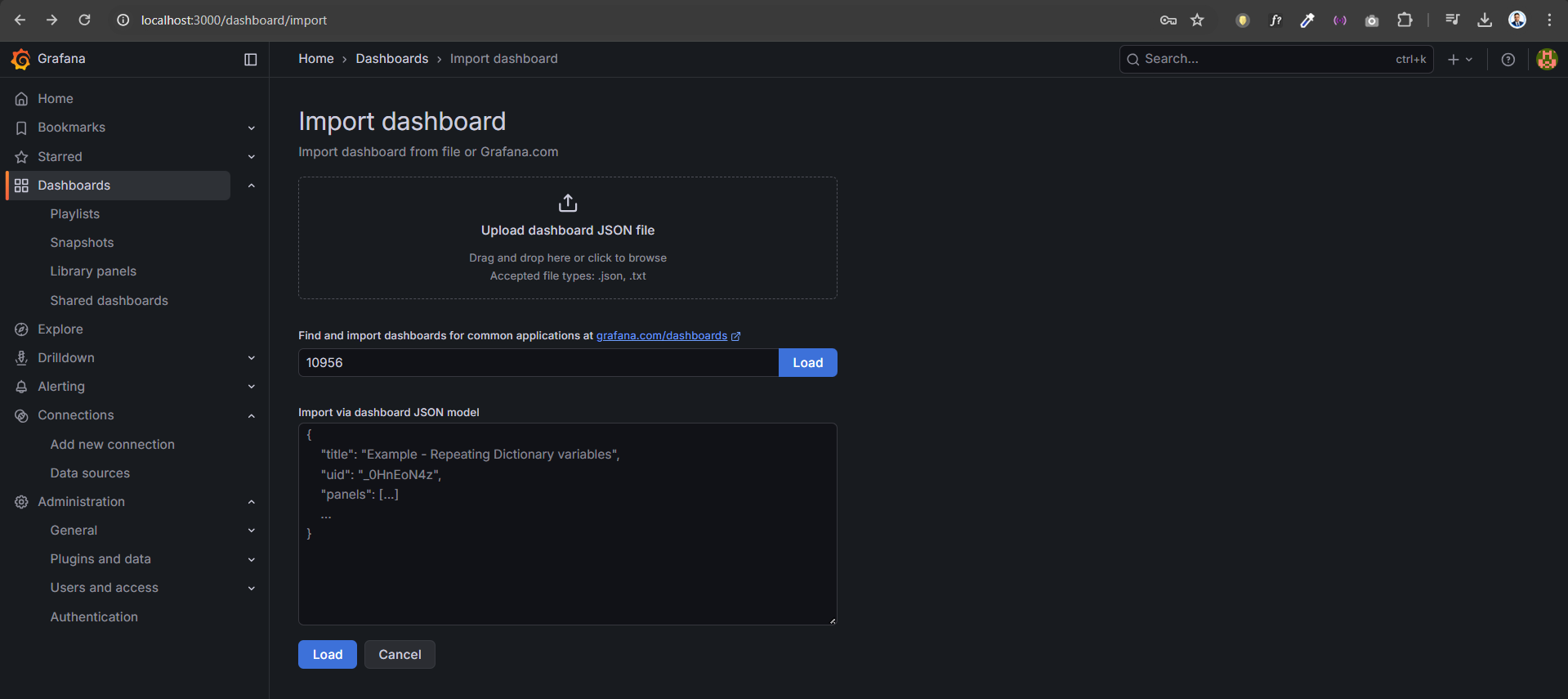The height and width of the screenshot is (699, 1568).
Task: Open Data sources in the sidebar
Action: pos(90,473)
